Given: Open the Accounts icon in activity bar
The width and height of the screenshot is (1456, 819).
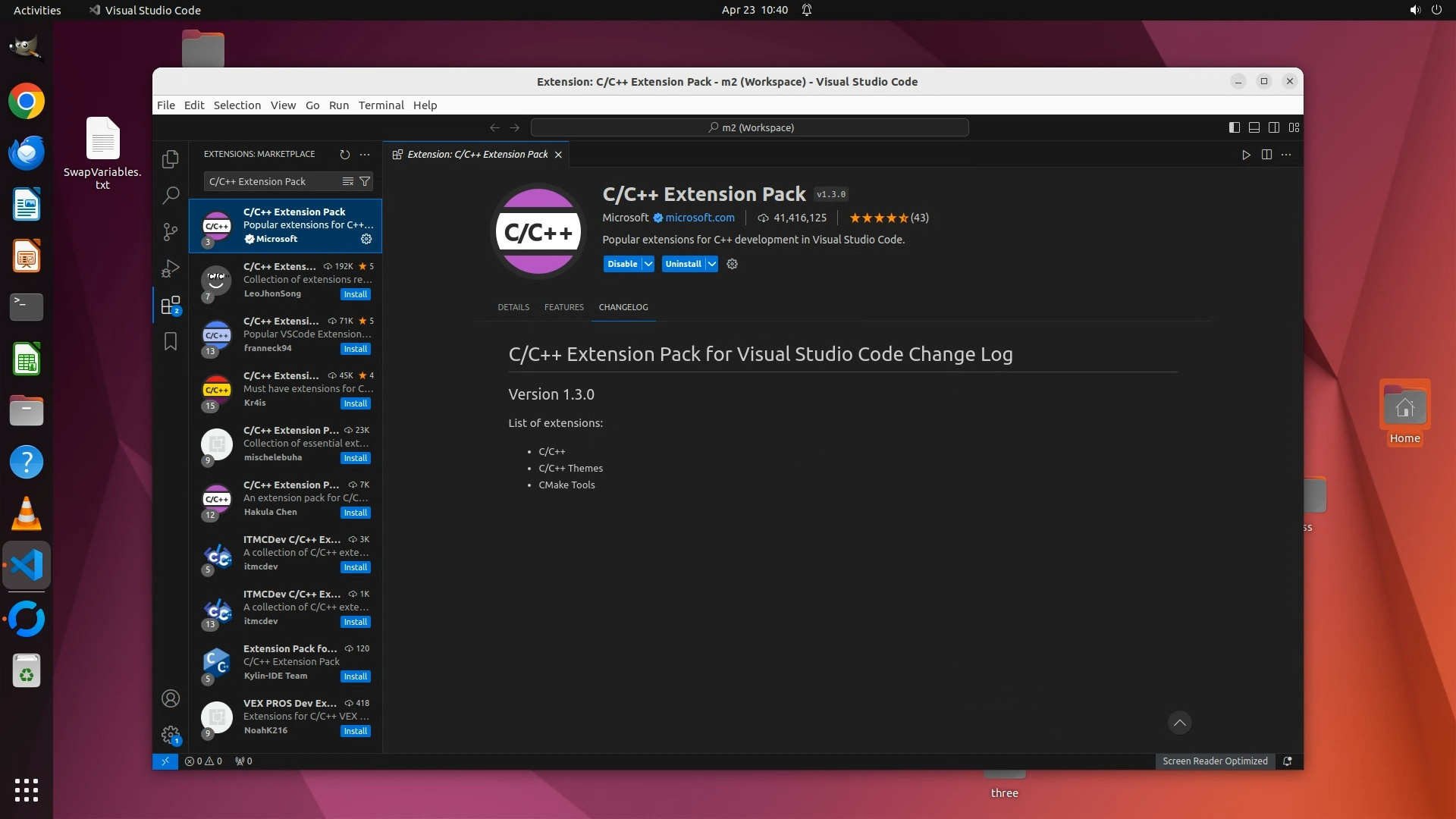Looking at the screenshot, I should point(171,698).
